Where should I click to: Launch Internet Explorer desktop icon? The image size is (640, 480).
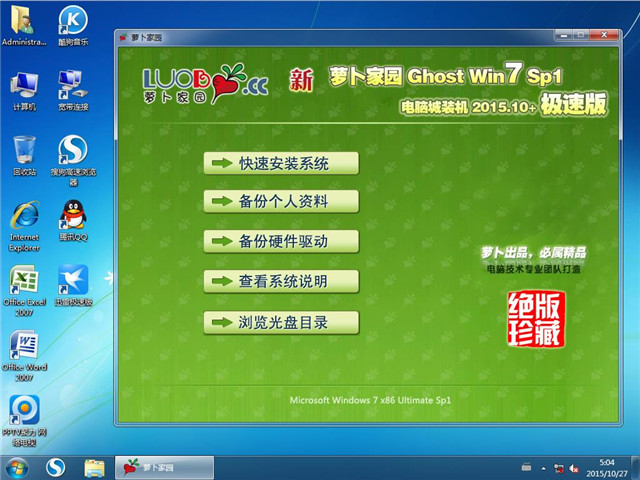point(24,220)
